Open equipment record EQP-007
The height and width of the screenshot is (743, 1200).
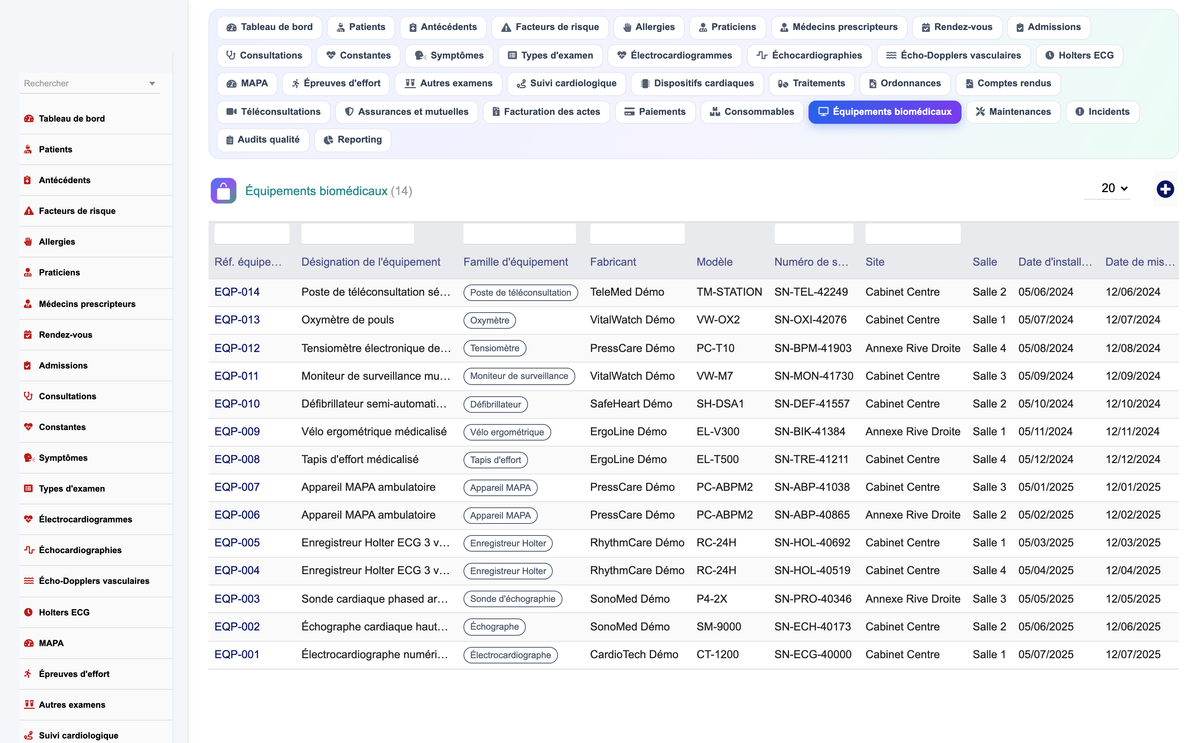pyautogui.click(x=237, y=487)
